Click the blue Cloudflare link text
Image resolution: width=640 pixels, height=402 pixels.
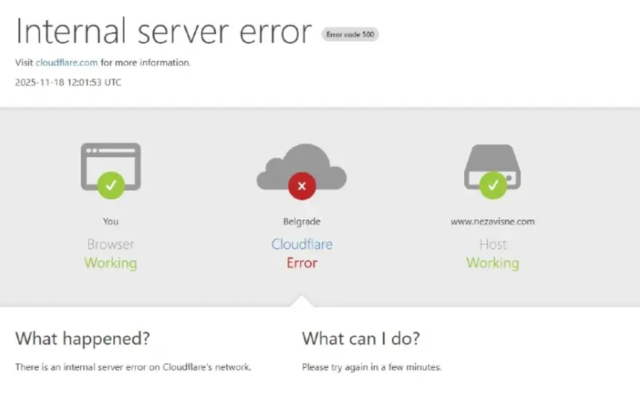[301, 244]
